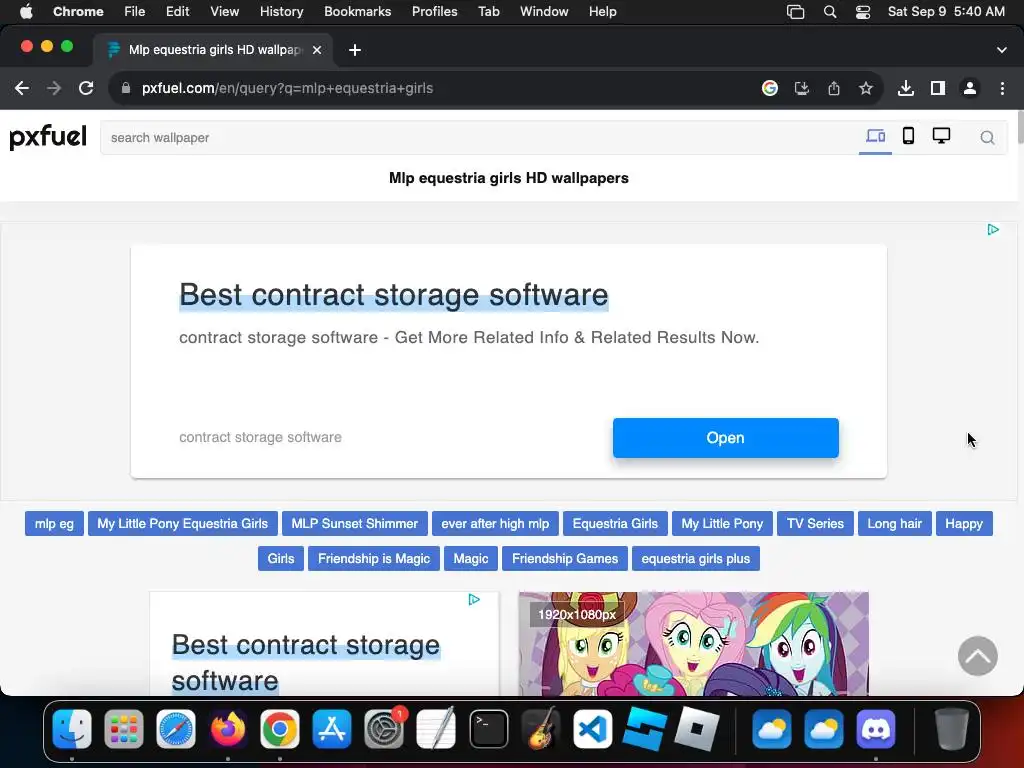The width and height of the screenshot is (1024, 768).
Task: Reload the pxfuel page
Action: 86,88
